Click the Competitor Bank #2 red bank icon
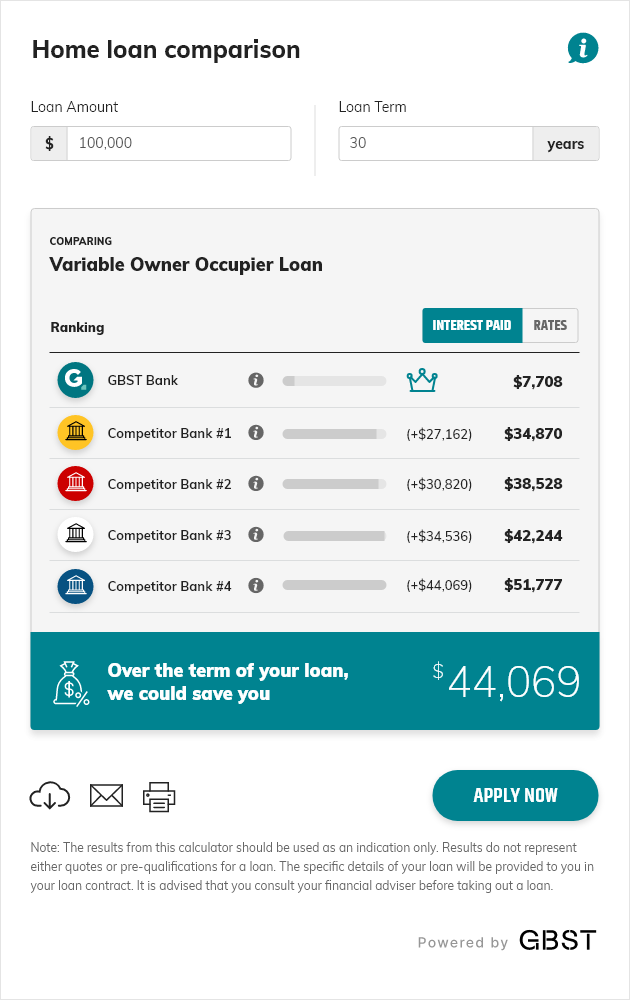The height and width of the screenshot is (1000, 630). (75, 484)
